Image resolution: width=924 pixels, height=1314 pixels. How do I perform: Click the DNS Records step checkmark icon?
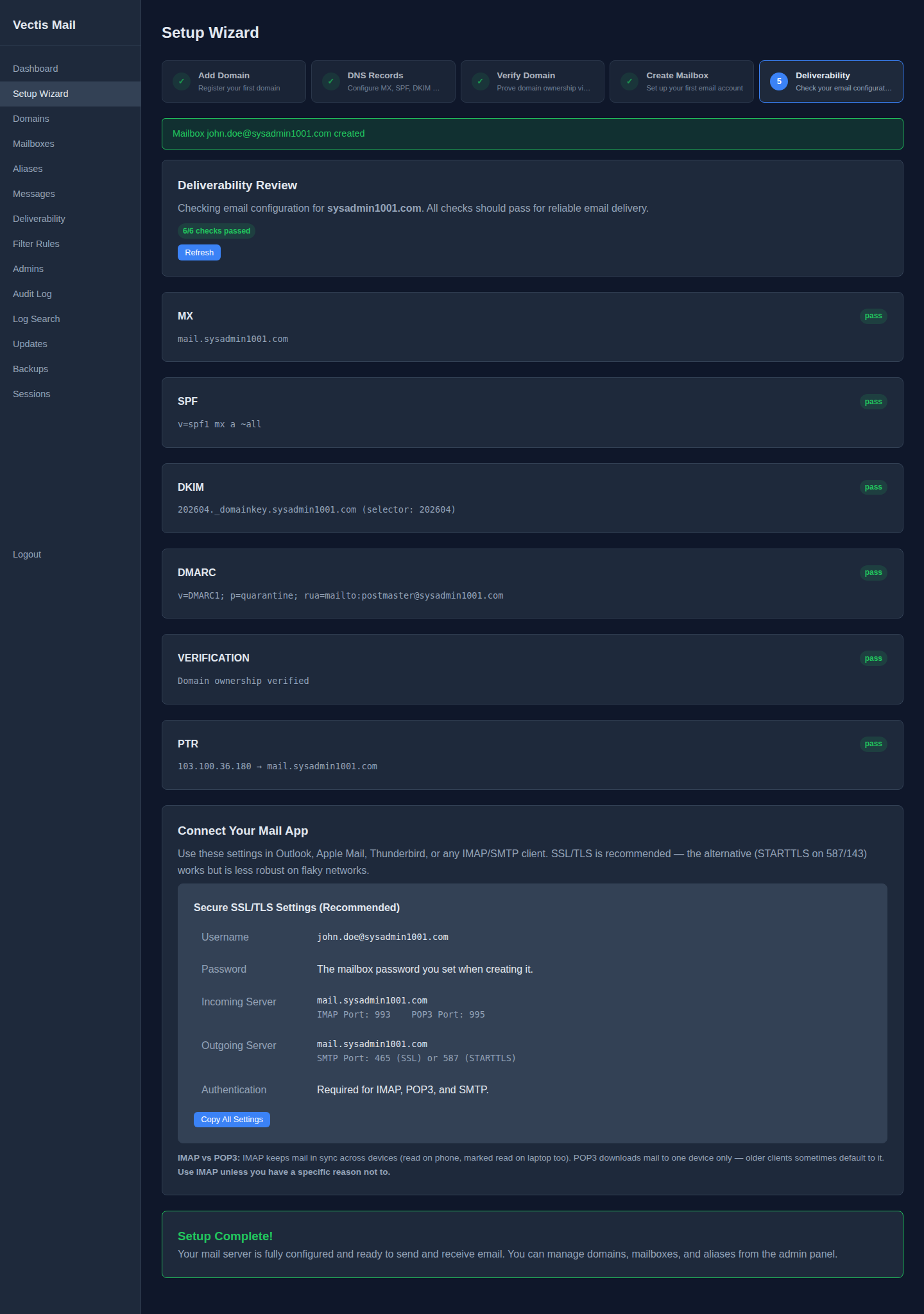click(331, 81)
